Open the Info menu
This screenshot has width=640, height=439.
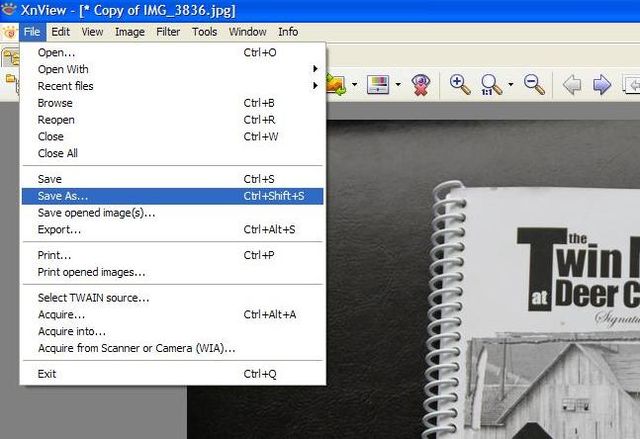[288, 32]
